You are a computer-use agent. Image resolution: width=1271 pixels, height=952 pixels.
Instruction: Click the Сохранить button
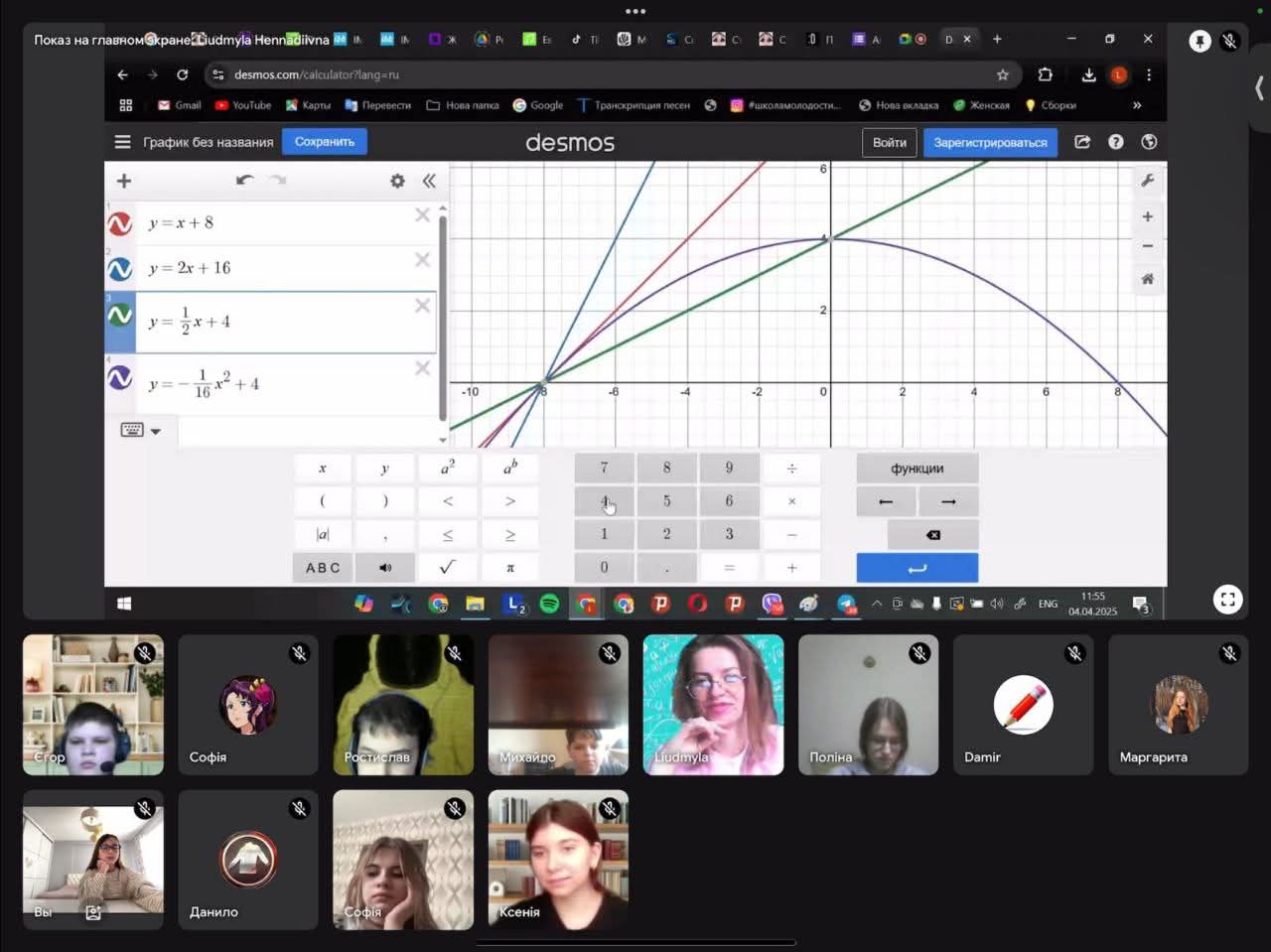tap(324, 142)
